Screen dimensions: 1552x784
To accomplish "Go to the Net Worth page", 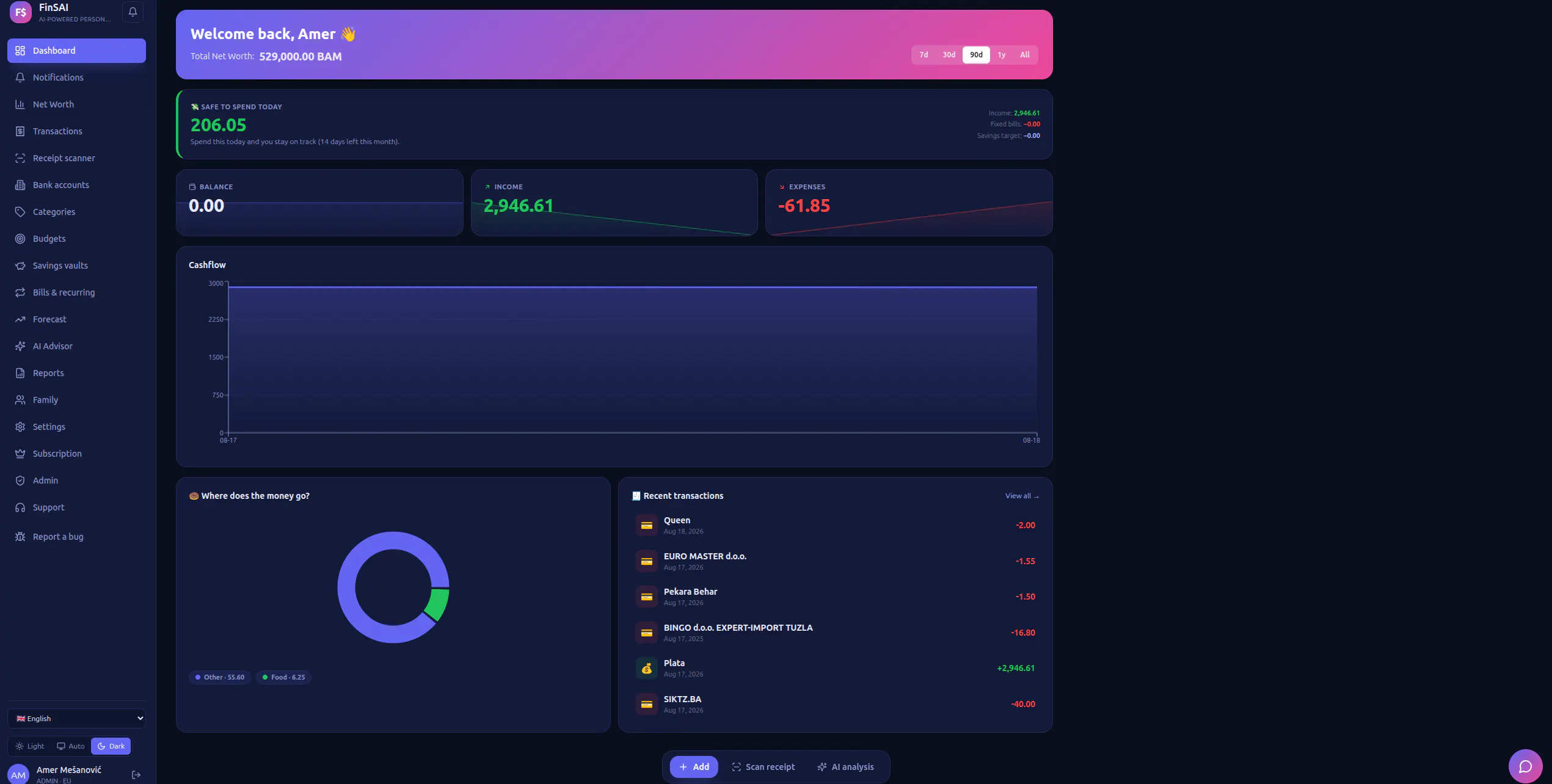I will point(76,104).
